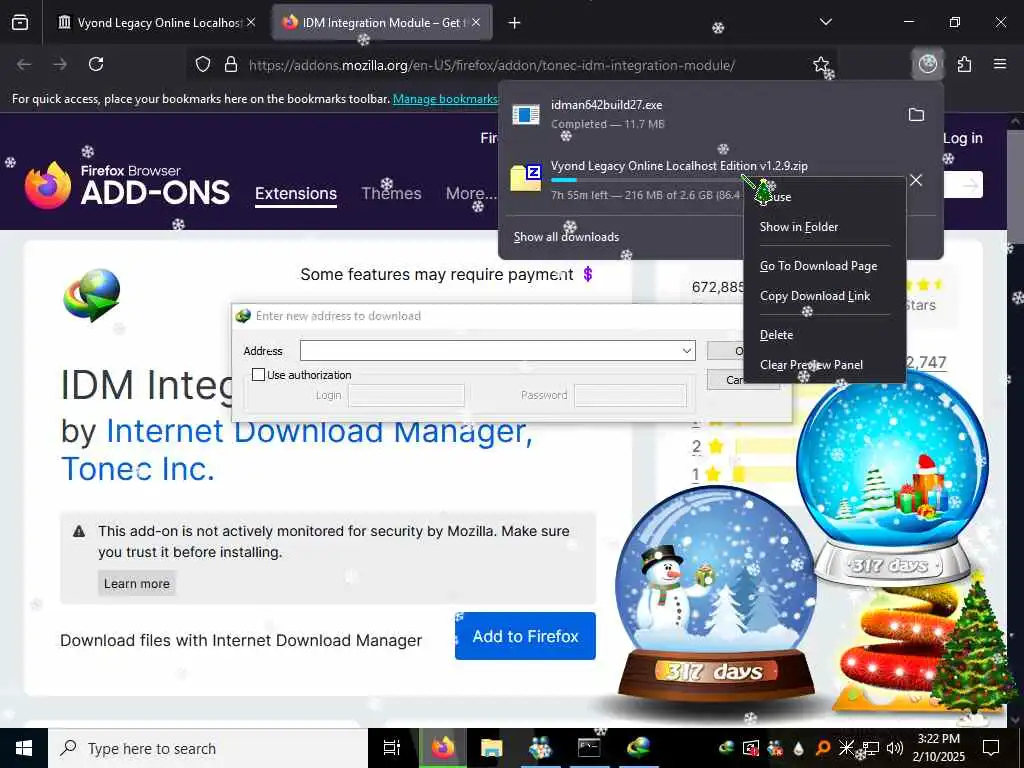Open the Command Prompt taskbar icon
The image size is (1024, 768).
[589, 748]
